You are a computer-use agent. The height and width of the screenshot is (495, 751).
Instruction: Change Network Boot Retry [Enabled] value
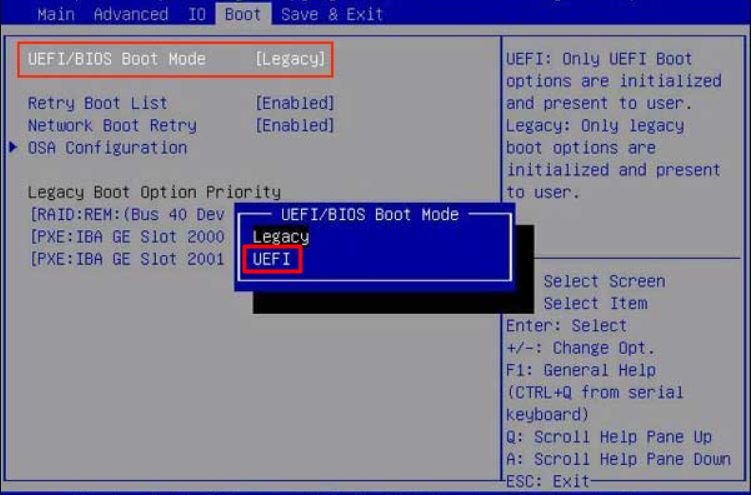[x=295, y=125]
